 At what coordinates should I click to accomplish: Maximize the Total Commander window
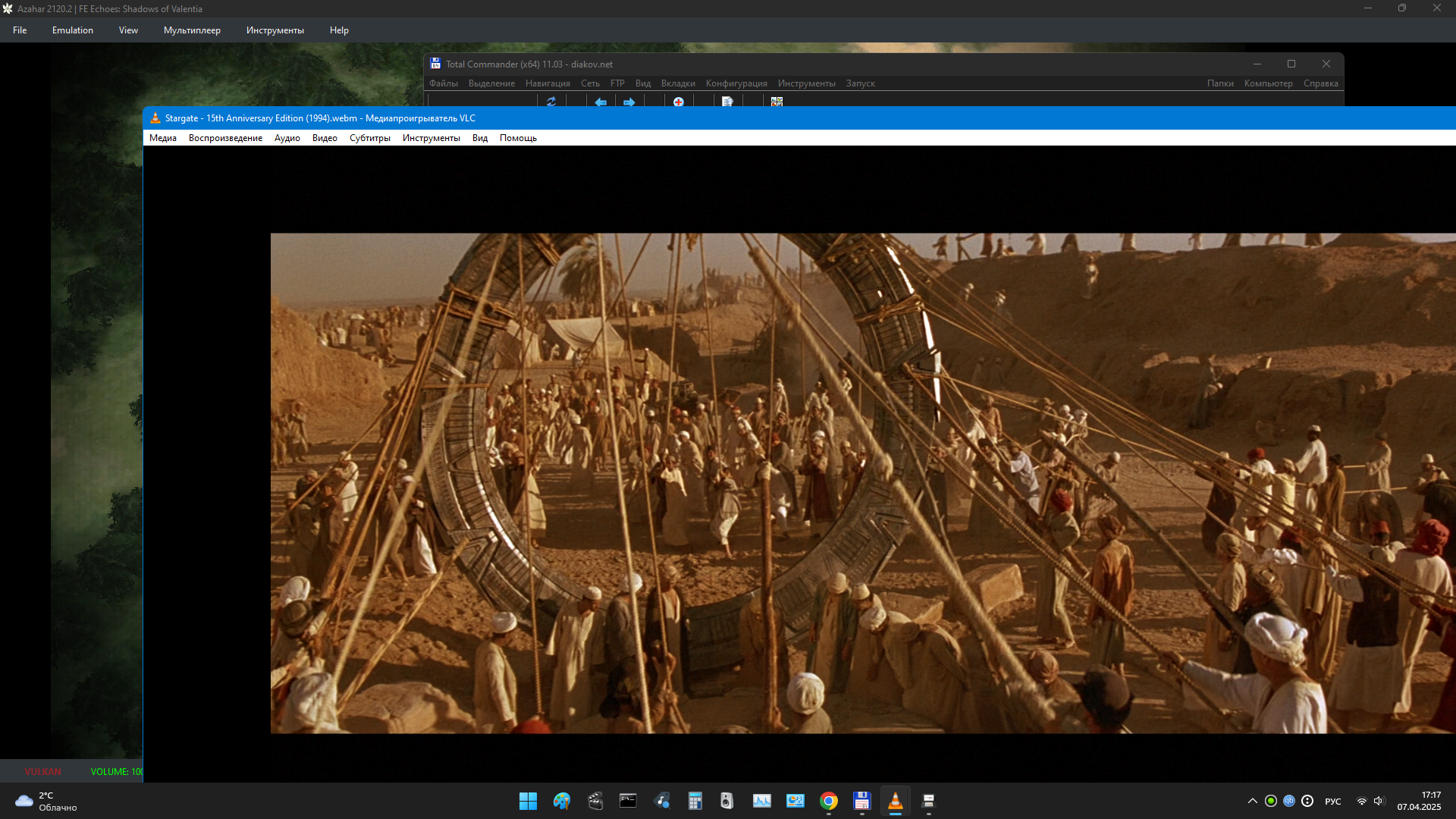point(1291,64)
